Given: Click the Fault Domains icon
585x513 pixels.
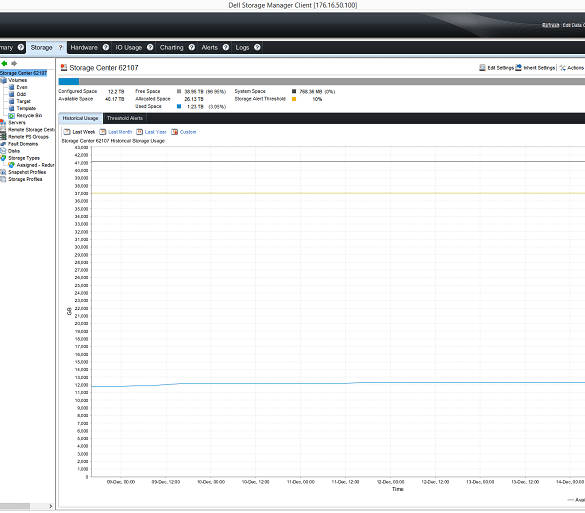Looking at the screenshot, I should [3, 144].
